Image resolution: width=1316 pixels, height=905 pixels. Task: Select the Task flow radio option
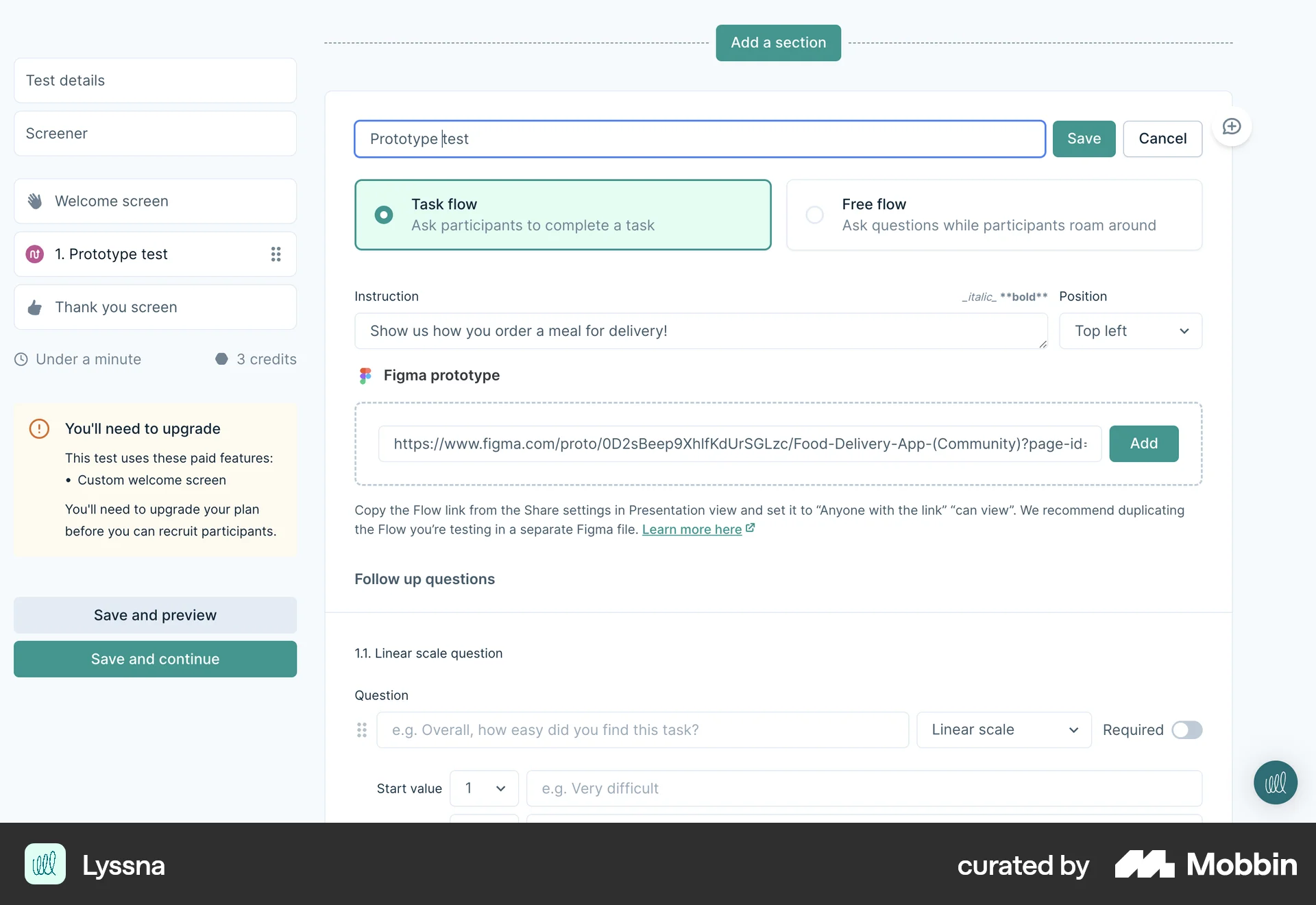[383, 215]
